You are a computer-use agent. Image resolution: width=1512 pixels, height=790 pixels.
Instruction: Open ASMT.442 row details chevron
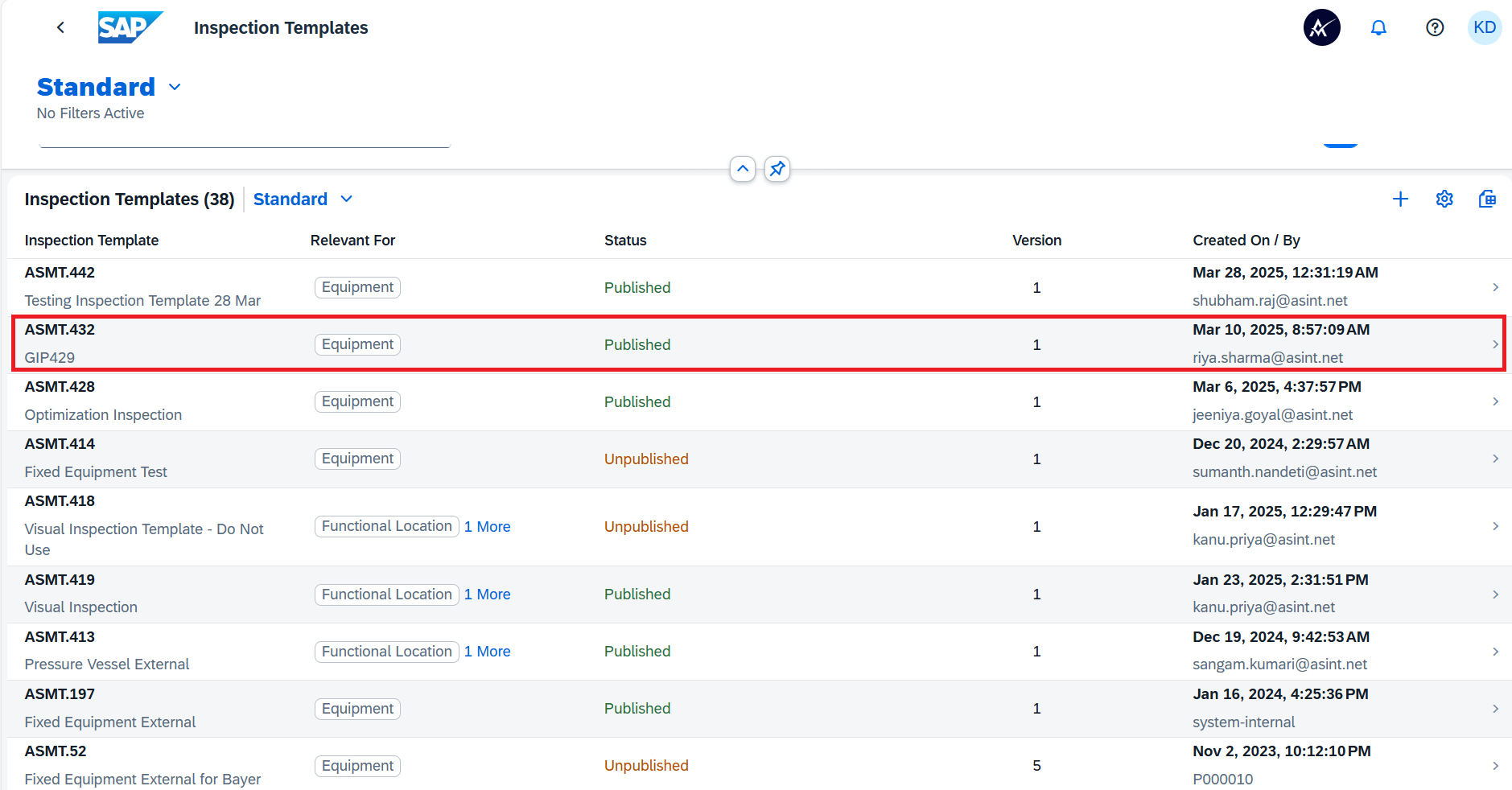1495,287
